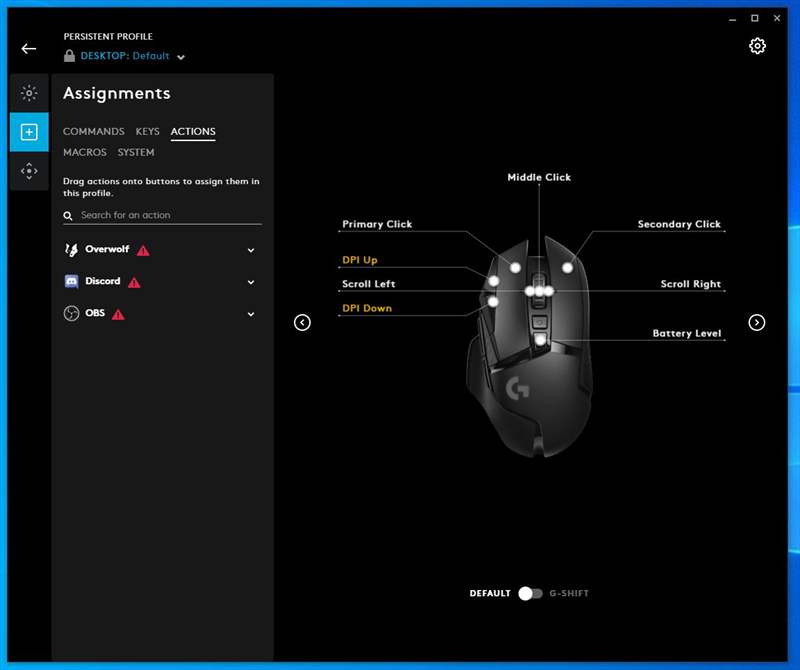Viewport: 800px width, 670px height.
Task: Show next mouse view arrow
Action: click(757, 322)
